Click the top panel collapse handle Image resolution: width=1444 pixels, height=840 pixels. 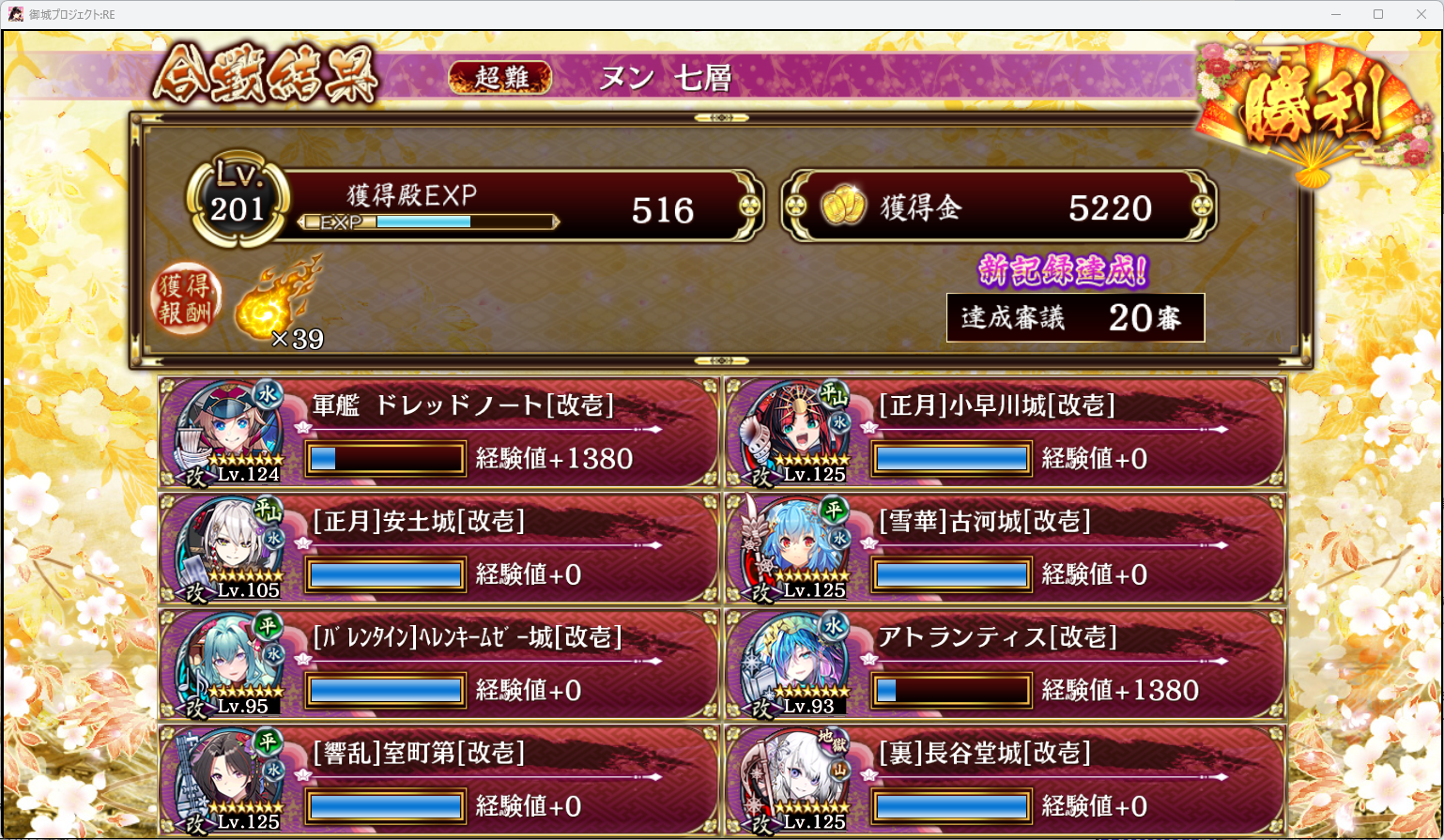pos(721,117)
